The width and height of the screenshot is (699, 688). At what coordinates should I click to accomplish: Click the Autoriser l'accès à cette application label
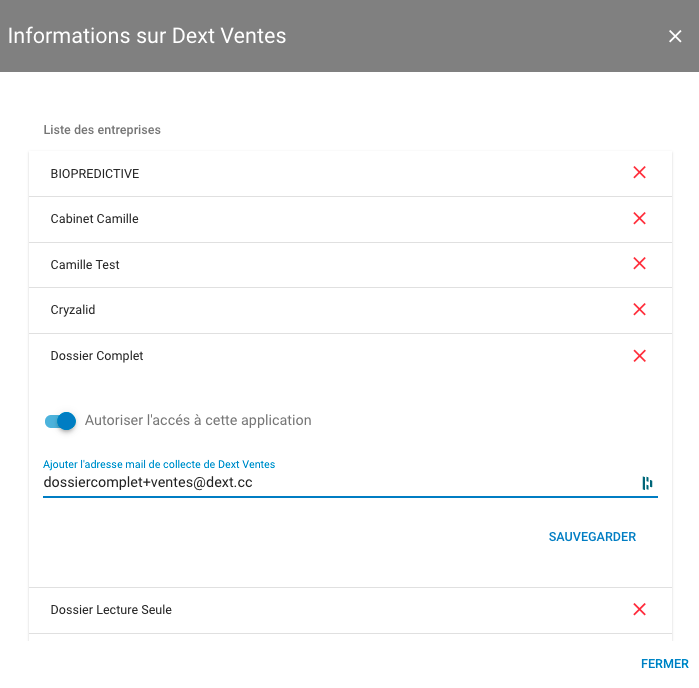pos(198,420)
